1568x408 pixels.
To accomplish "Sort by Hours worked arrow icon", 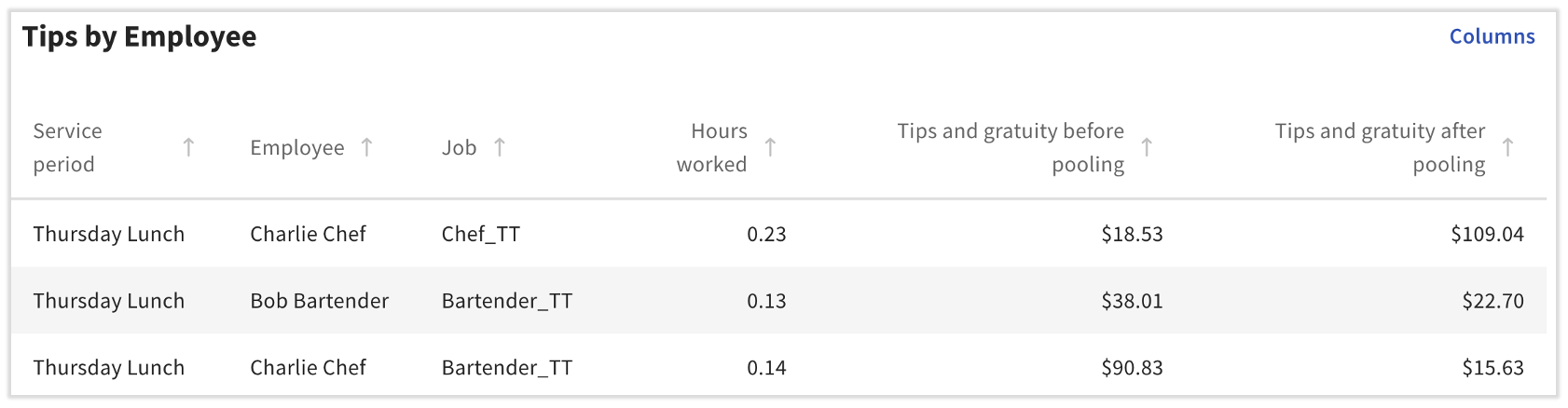I will click(770, 147).
